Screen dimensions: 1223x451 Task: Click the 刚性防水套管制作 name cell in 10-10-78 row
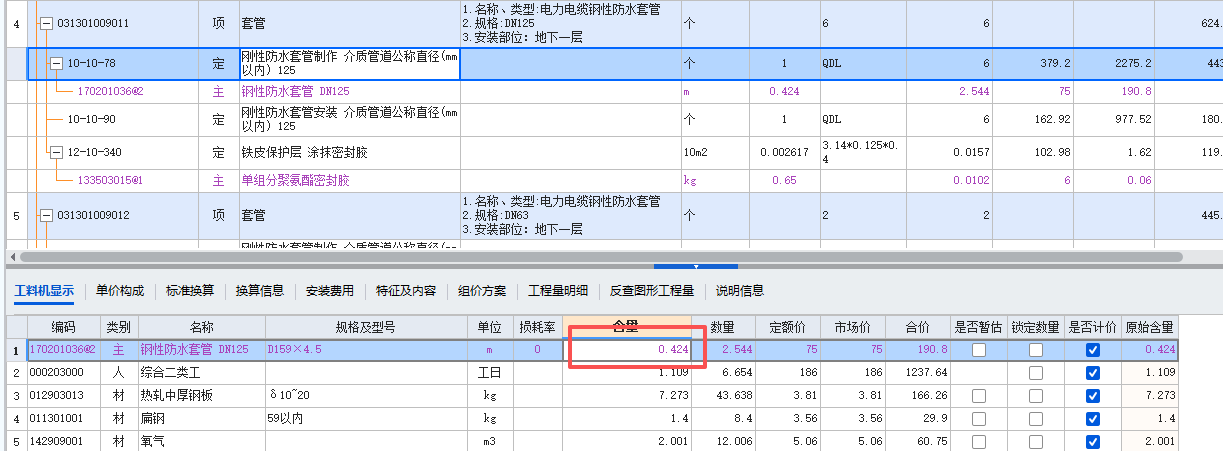click(350, 63)
